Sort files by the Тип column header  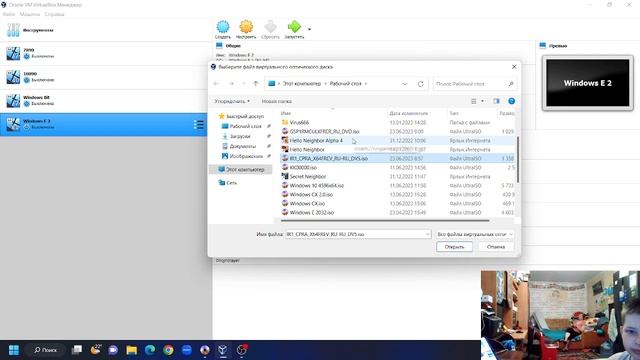point(454,113)
